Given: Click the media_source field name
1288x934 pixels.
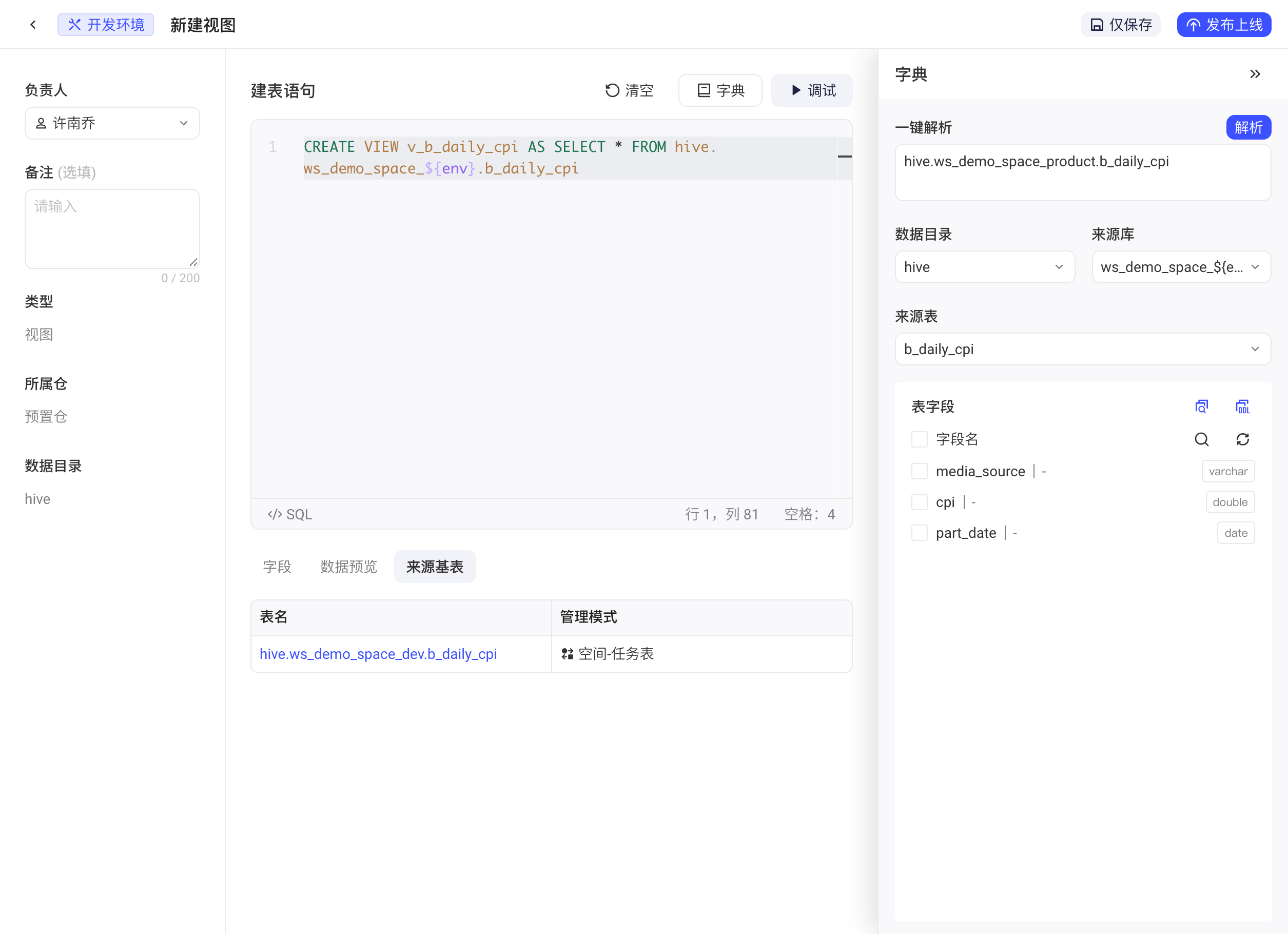Looking at the screenshot, I should tap(980, 471).
